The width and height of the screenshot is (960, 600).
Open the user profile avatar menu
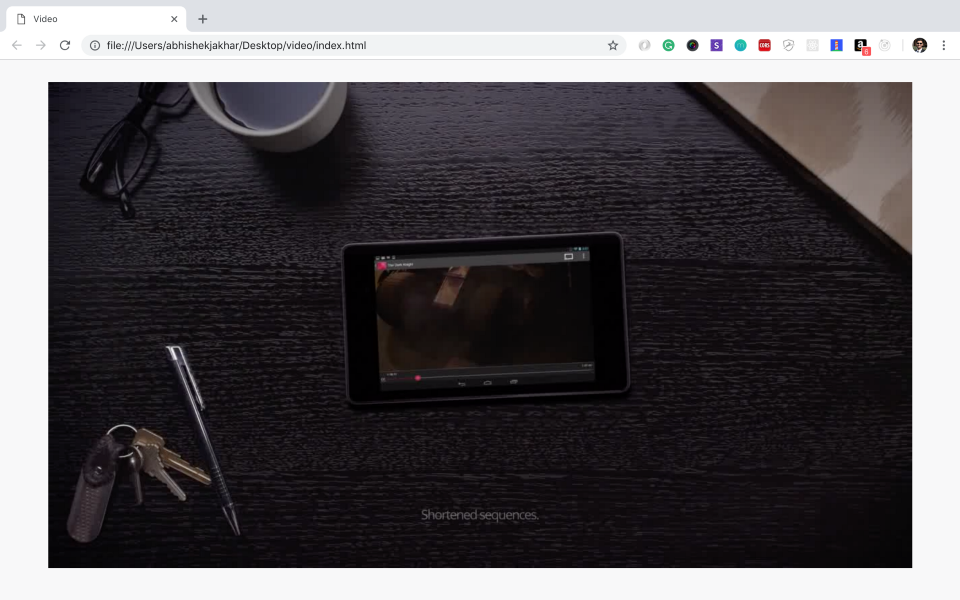point(919,45)
